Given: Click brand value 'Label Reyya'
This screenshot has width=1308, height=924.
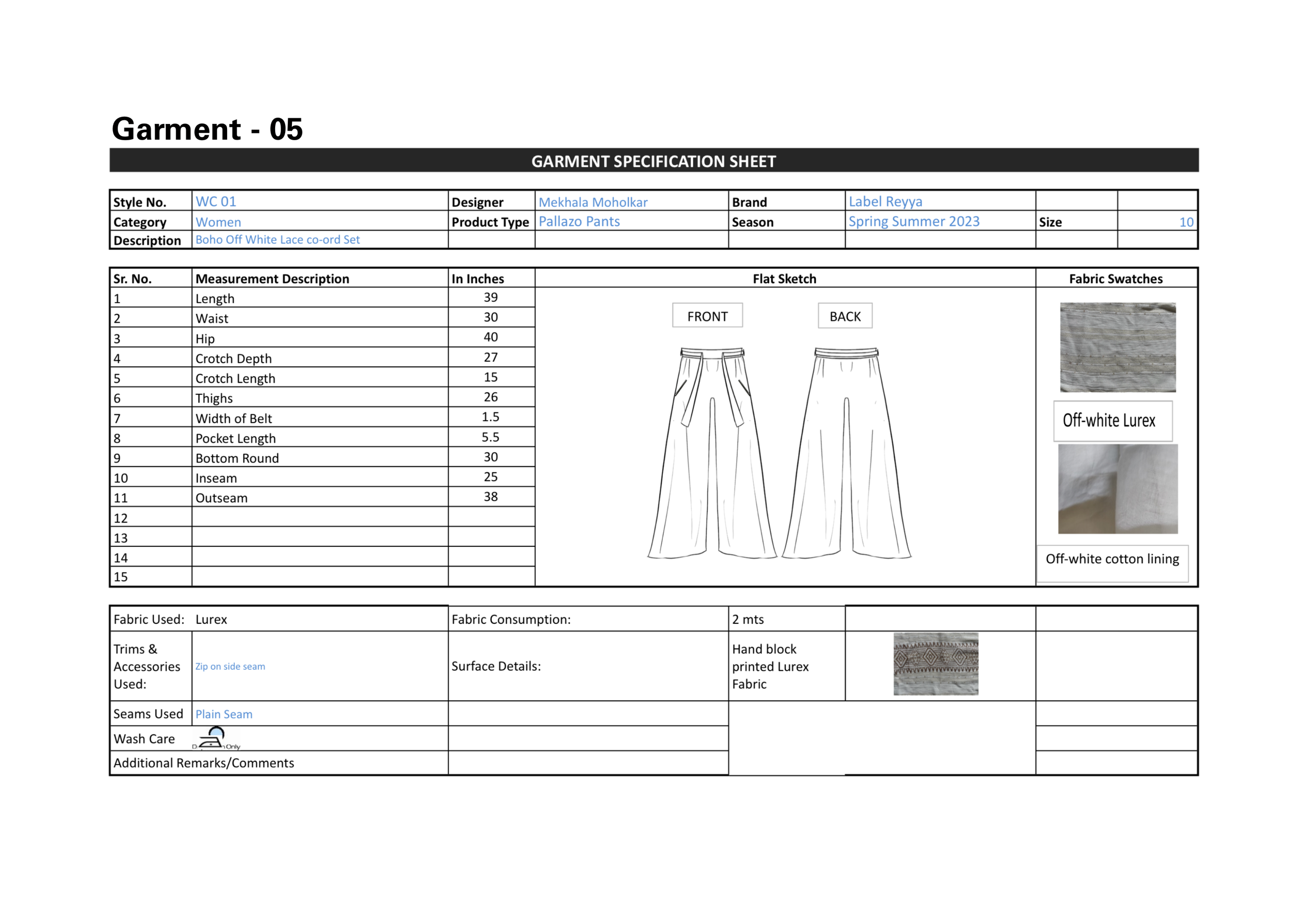Looking at the screenshot, I should (885, 201).
